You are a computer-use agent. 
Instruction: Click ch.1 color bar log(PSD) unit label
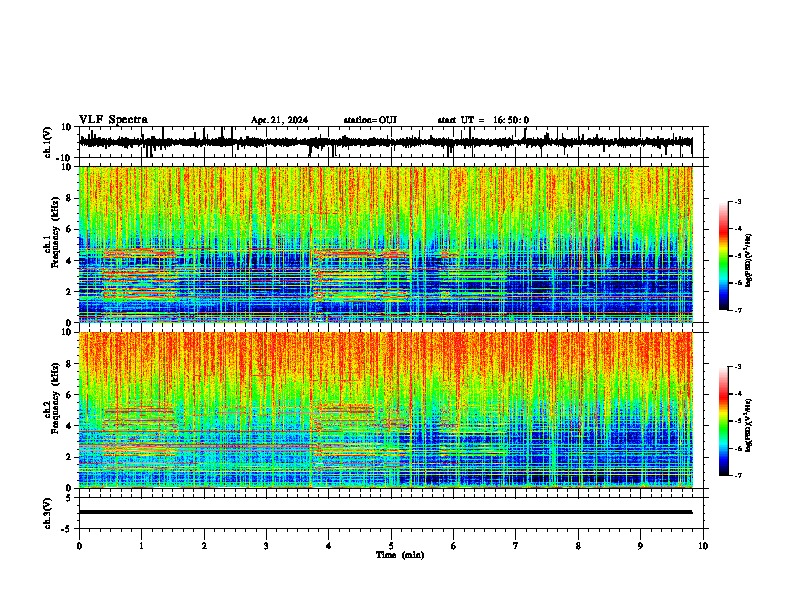(749, 261)
